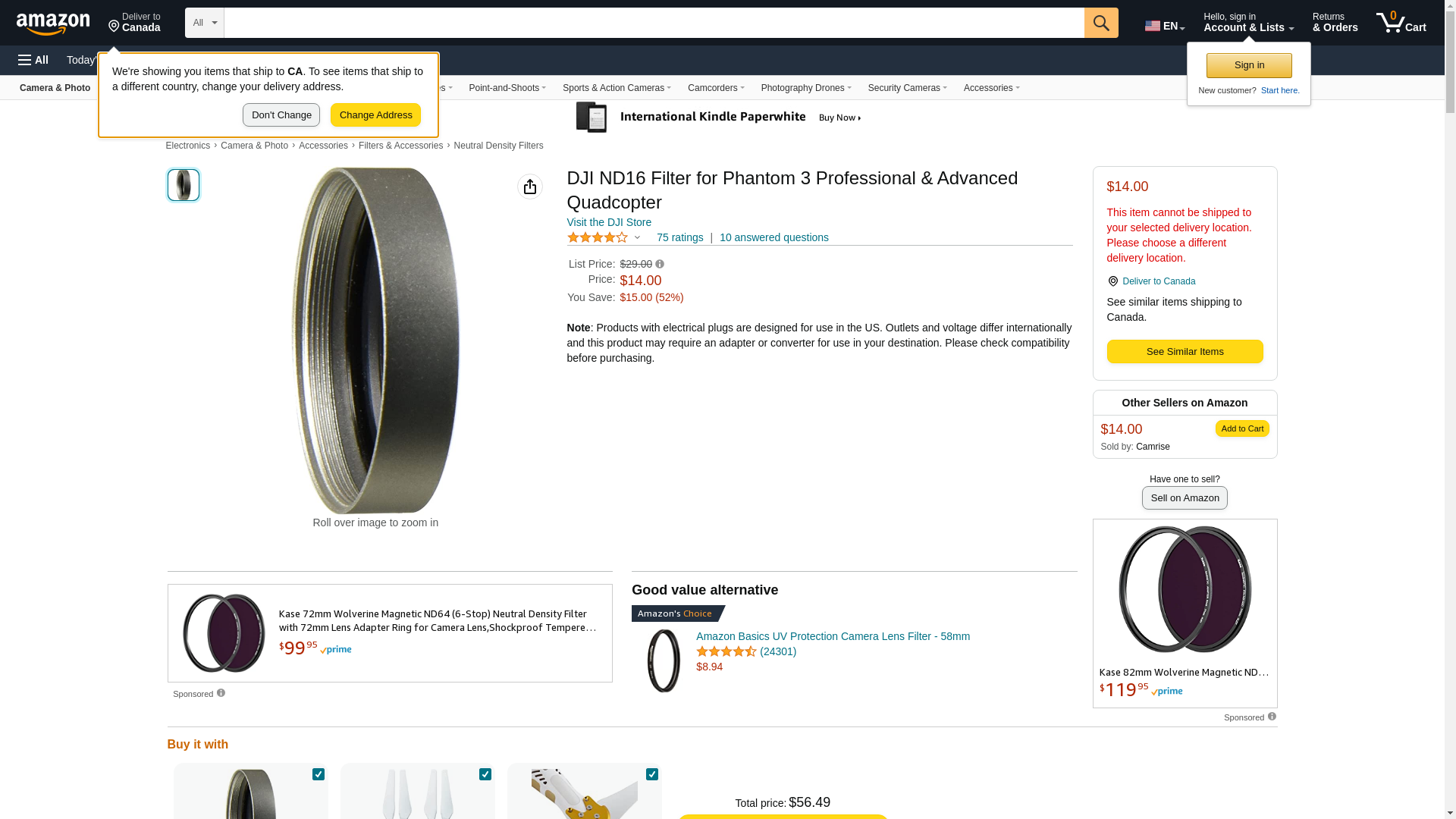This screenshot has width=1456, height=819.
Task: Open the Visit the DJI Store link
Action: tap(609, 222)
